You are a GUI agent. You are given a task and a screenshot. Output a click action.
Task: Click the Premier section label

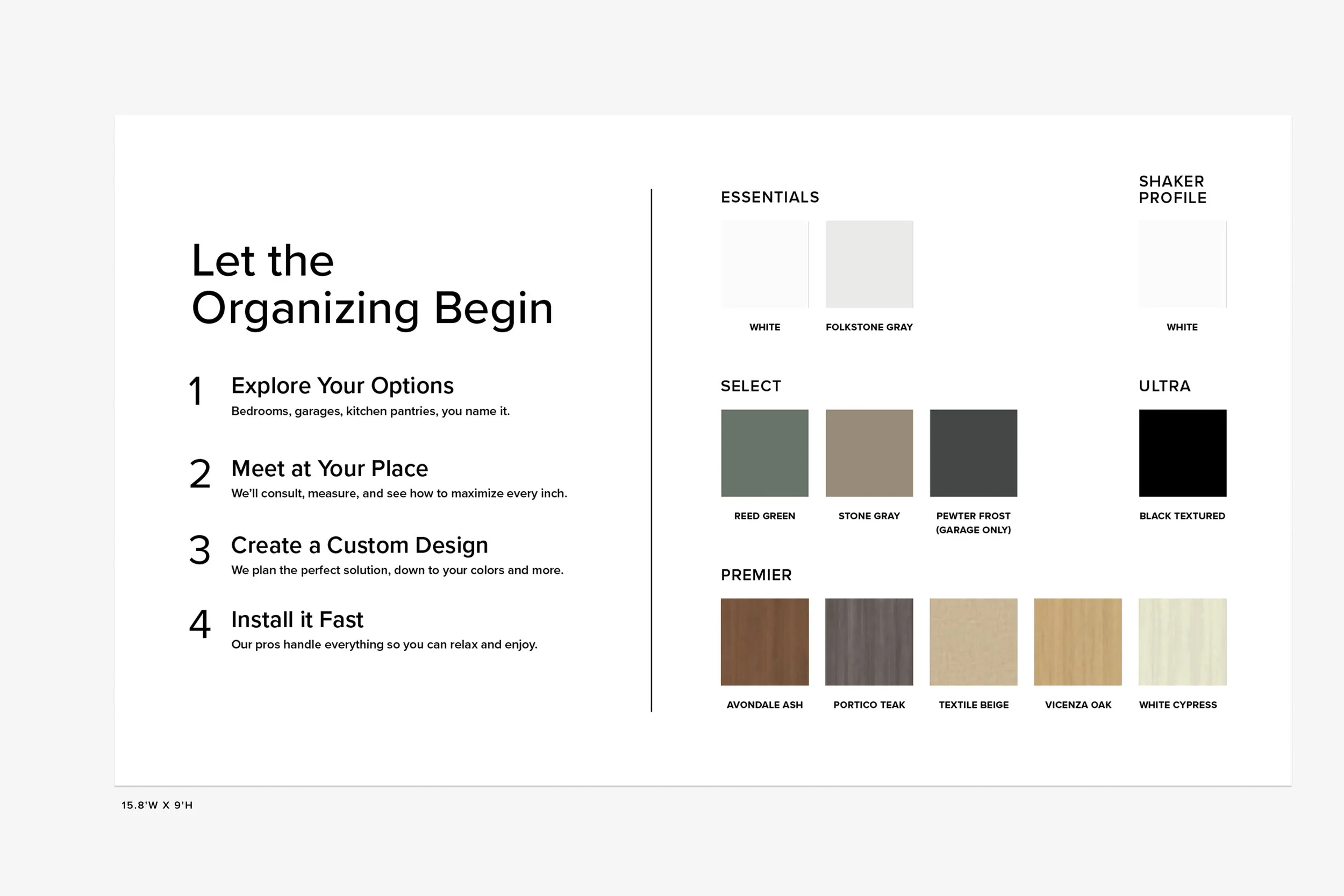756,575
